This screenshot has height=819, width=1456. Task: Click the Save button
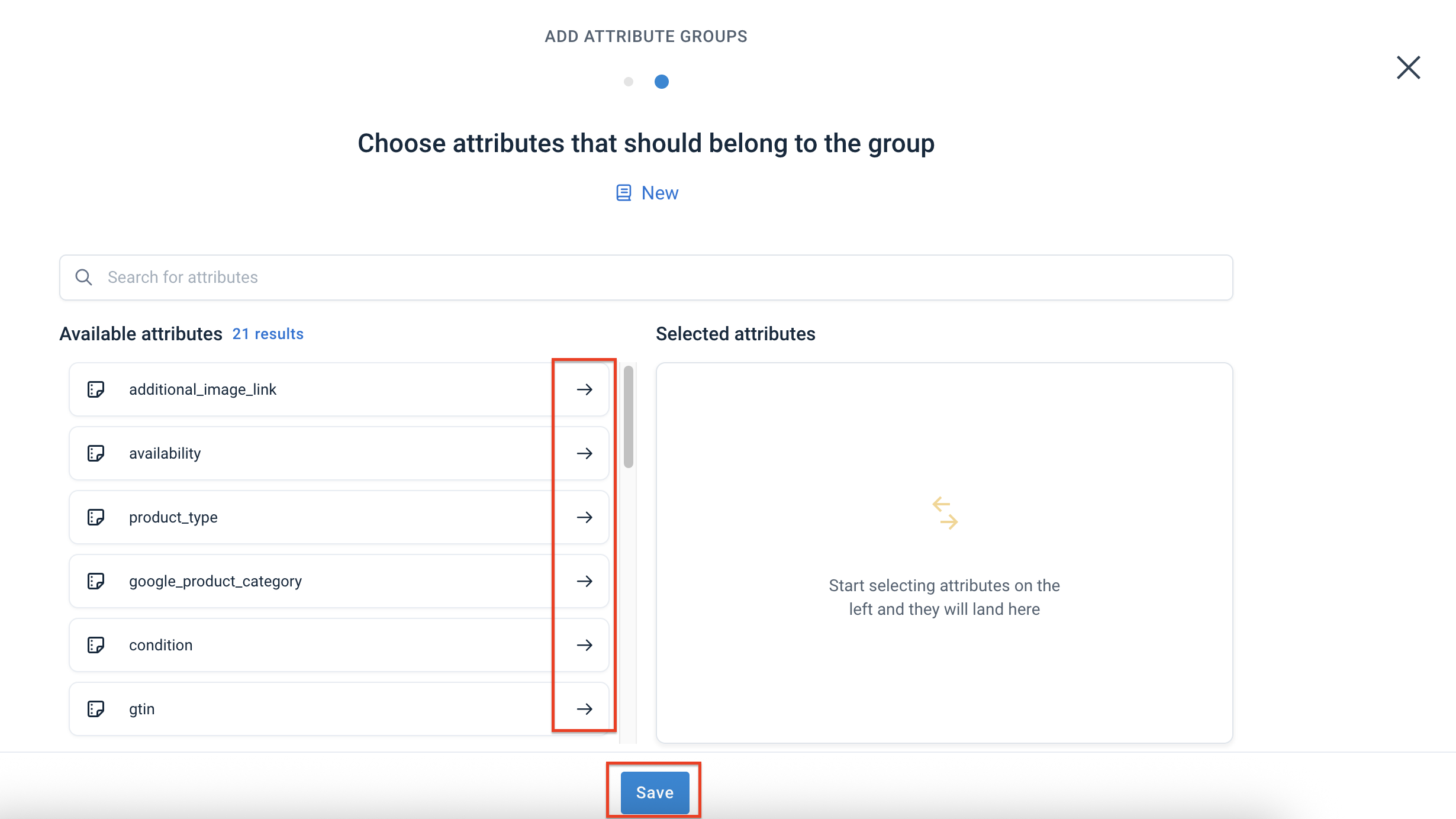(x=654, y=792)
